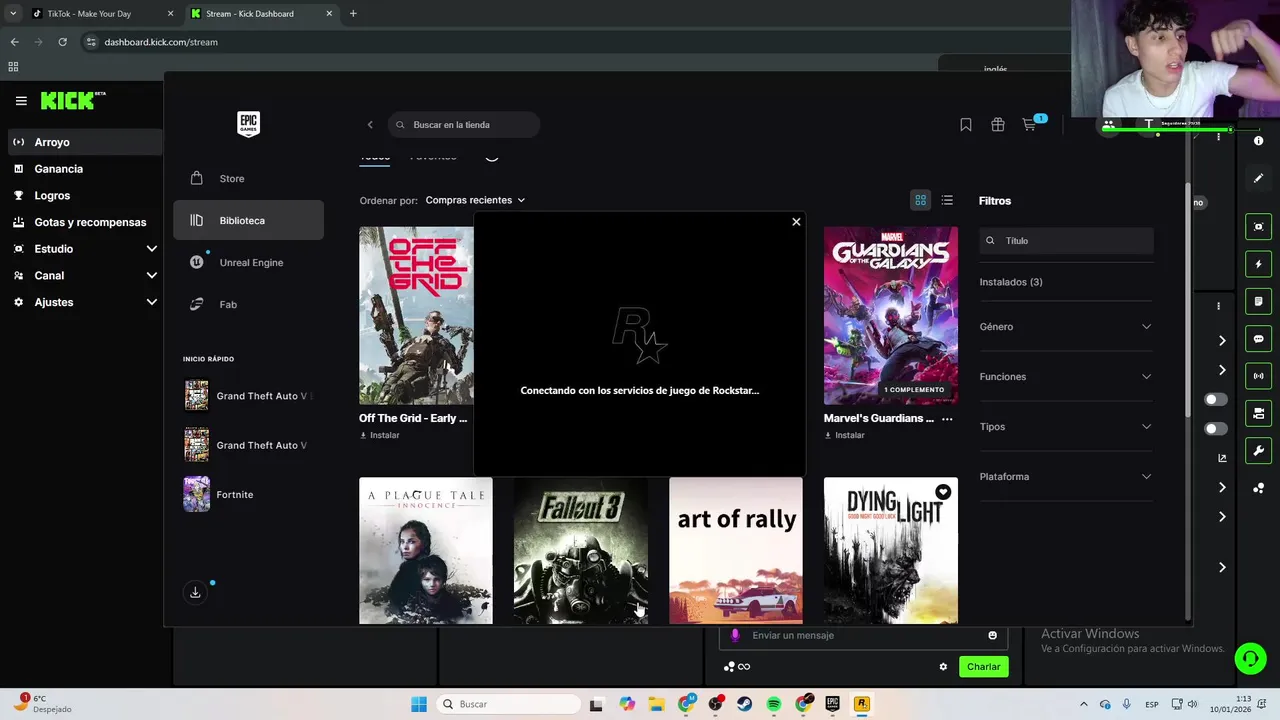Image resolution: width=1280 pixels, height=720 pixels.
Task: Click the Charlar send button
Action: [983, 667]
